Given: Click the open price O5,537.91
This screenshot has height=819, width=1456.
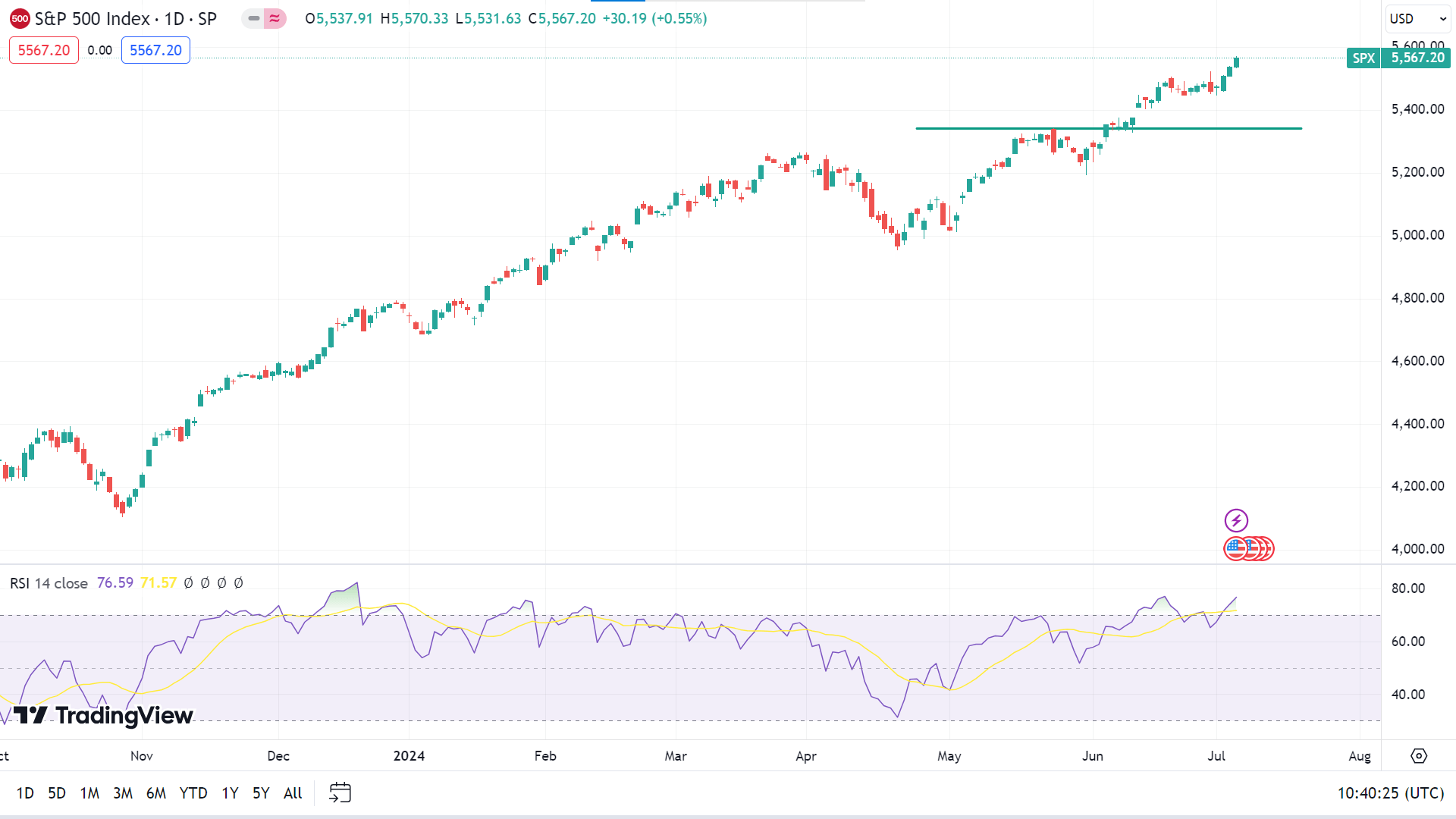Looking at the screenshot, I should coord(339,18).
